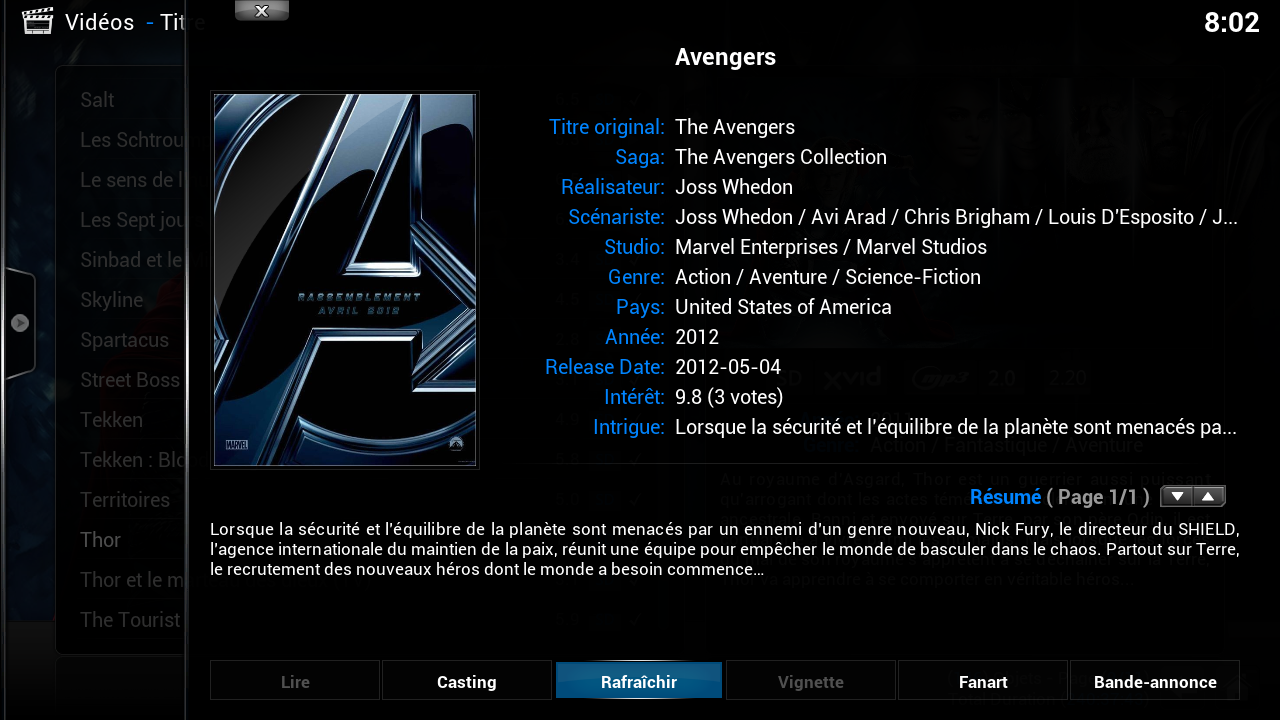Select Skyline in the movie list
This screenshot has width=1280, height=720.
tap(111, 300)
